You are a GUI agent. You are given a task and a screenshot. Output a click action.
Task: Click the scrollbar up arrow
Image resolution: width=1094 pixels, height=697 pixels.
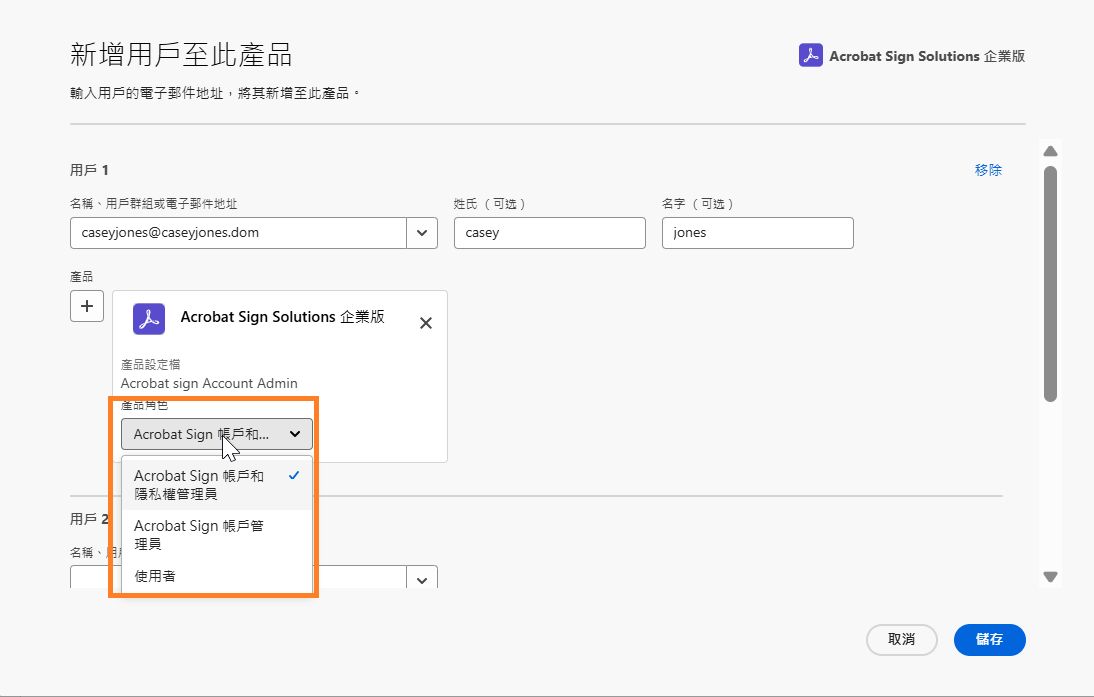click(1050, 150)
